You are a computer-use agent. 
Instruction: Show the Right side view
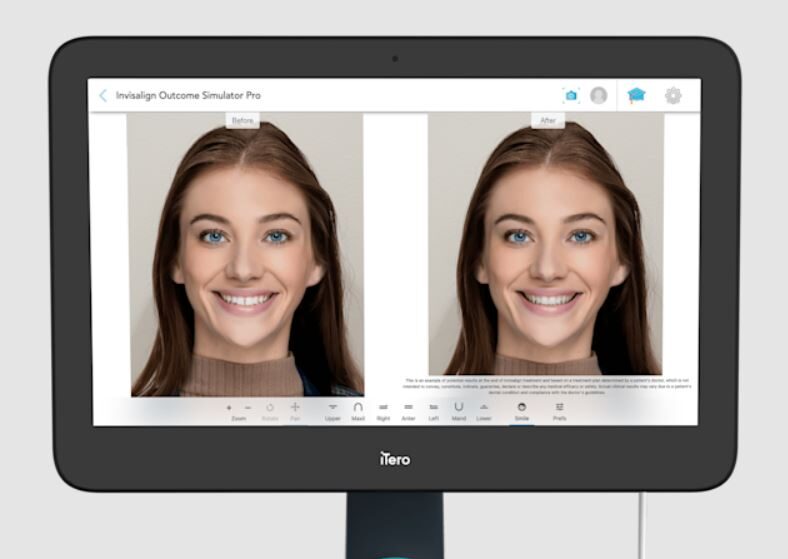pos(383,408)
